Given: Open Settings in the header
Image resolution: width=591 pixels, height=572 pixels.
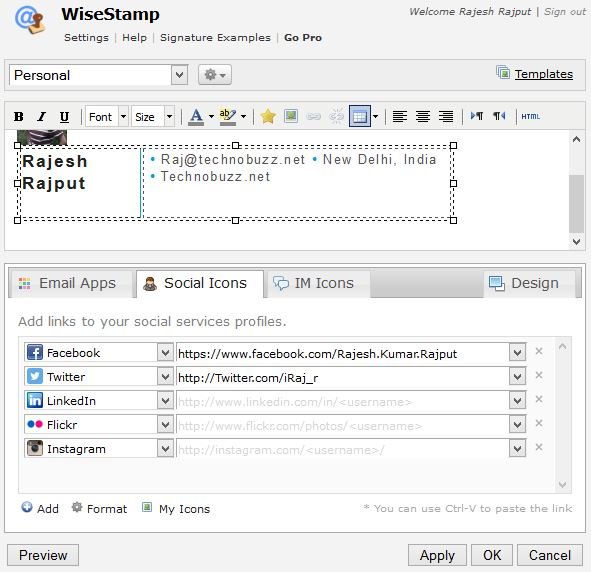Looking at the screenshot, I should click(x=86, y=38).
